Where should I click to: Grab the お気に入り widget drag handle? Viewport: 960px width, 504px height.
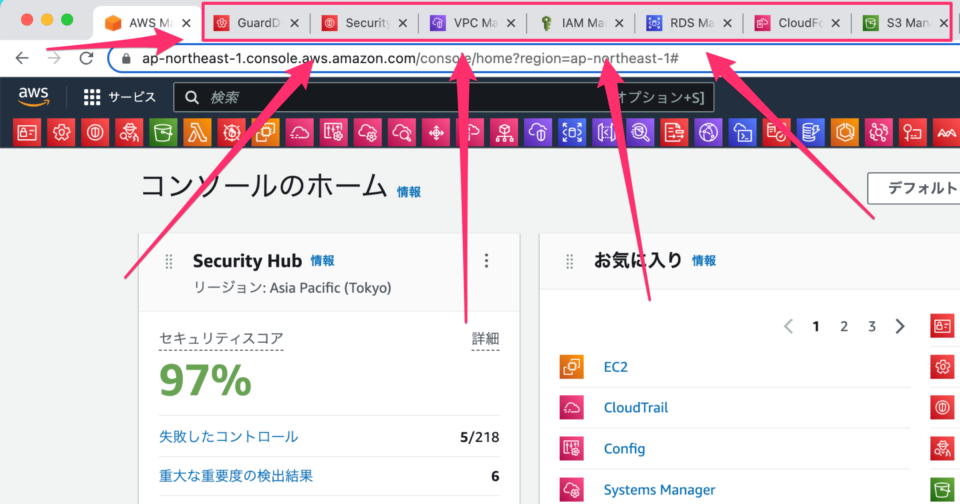(x=569, y=261)
